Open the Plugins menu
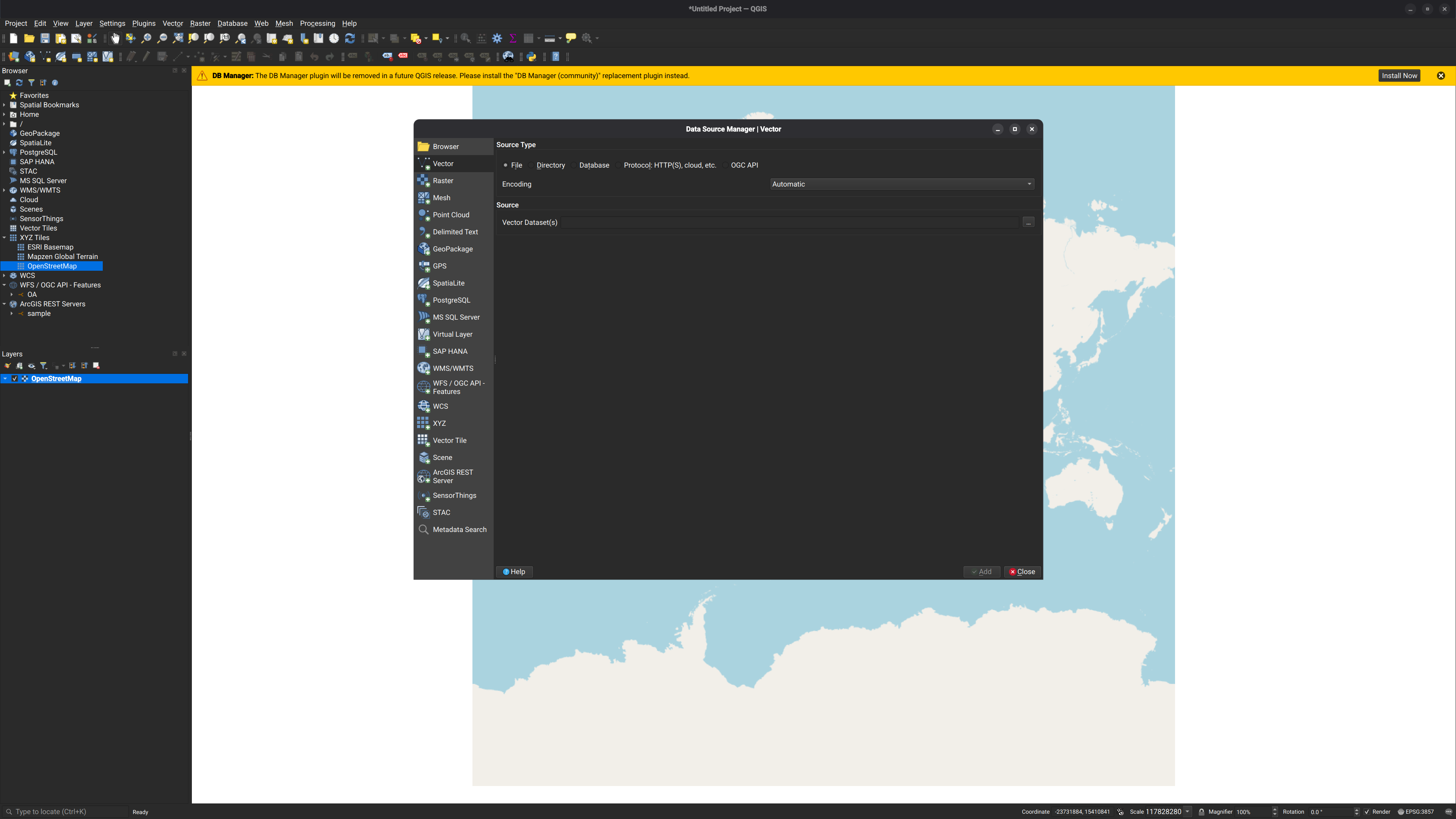The width and height of the screenshot is (1456, 819). (x=144, y=23)
